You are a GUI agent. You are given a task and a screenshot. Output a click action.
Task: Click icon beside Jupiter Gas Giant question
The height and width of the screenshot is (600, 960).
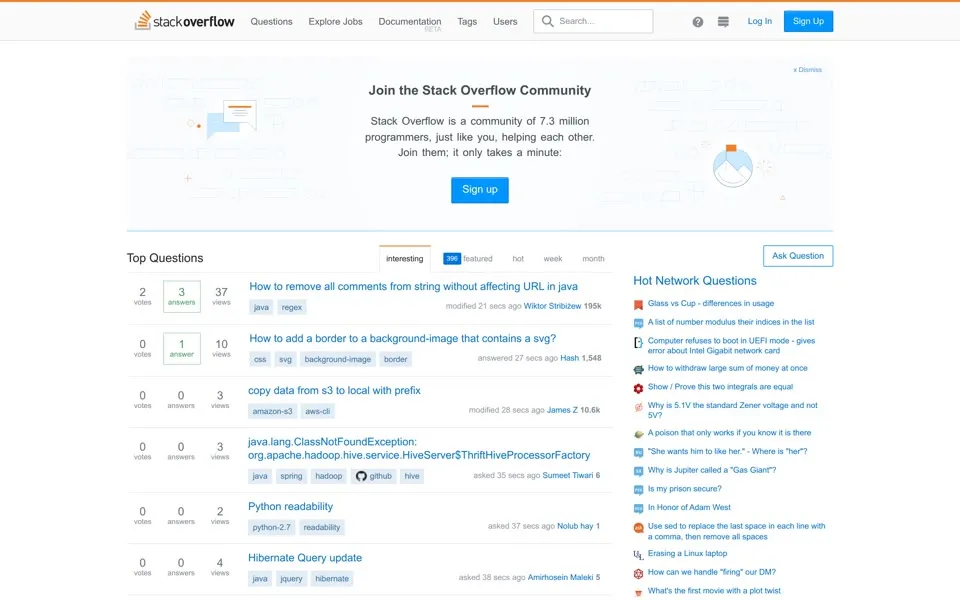pos(638,471)
